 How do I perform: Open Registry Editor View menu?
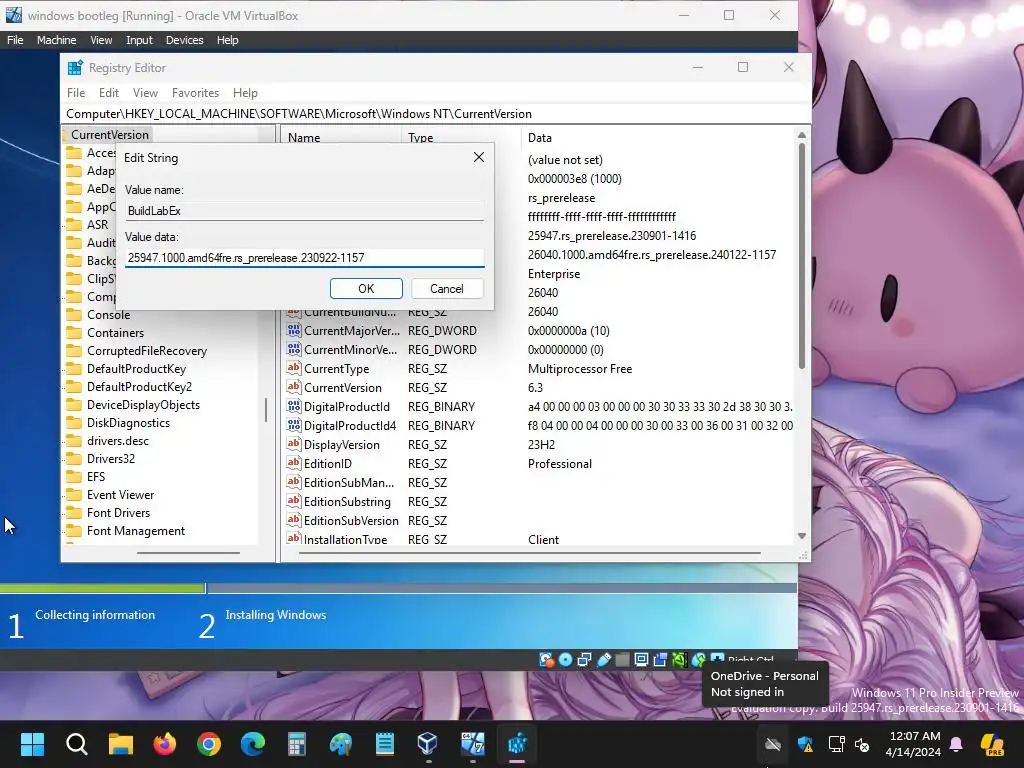point(145,93)
